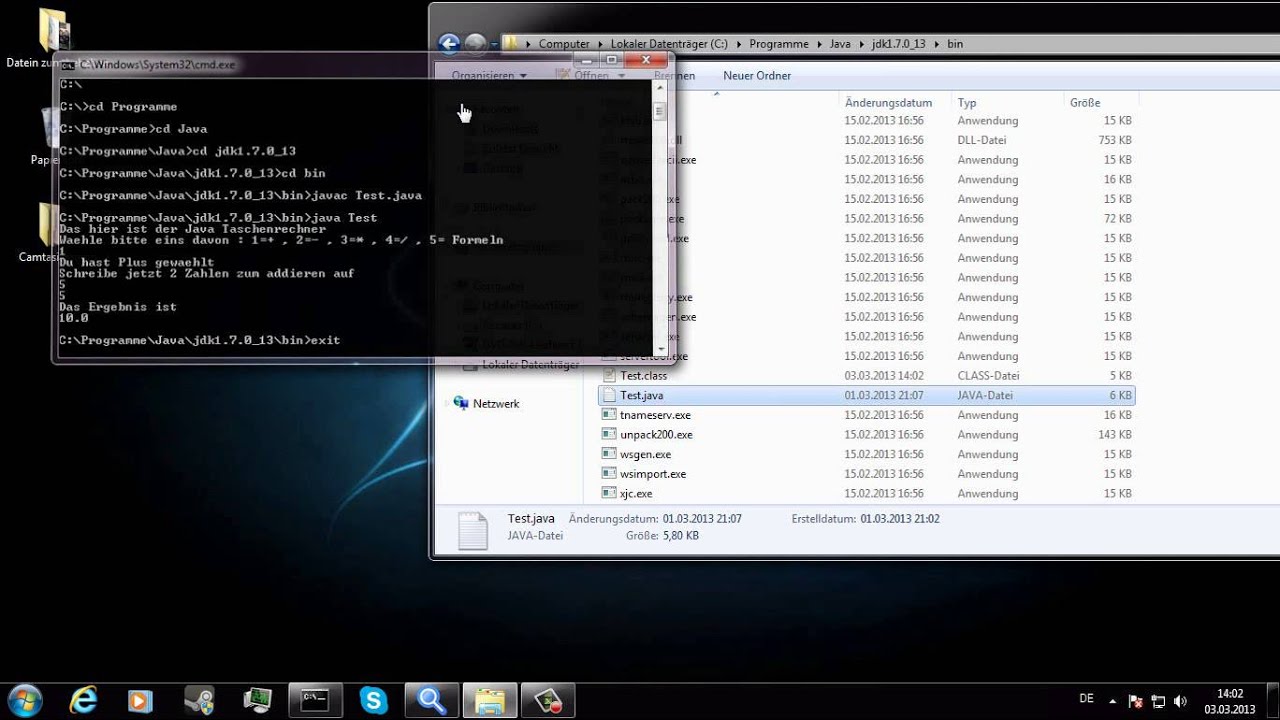The height and width of the screenshot is (720, 1280).
Task: Expand the breadcrumb arrow after jdk1.7.0_13
Action: [x=936, y=44]
